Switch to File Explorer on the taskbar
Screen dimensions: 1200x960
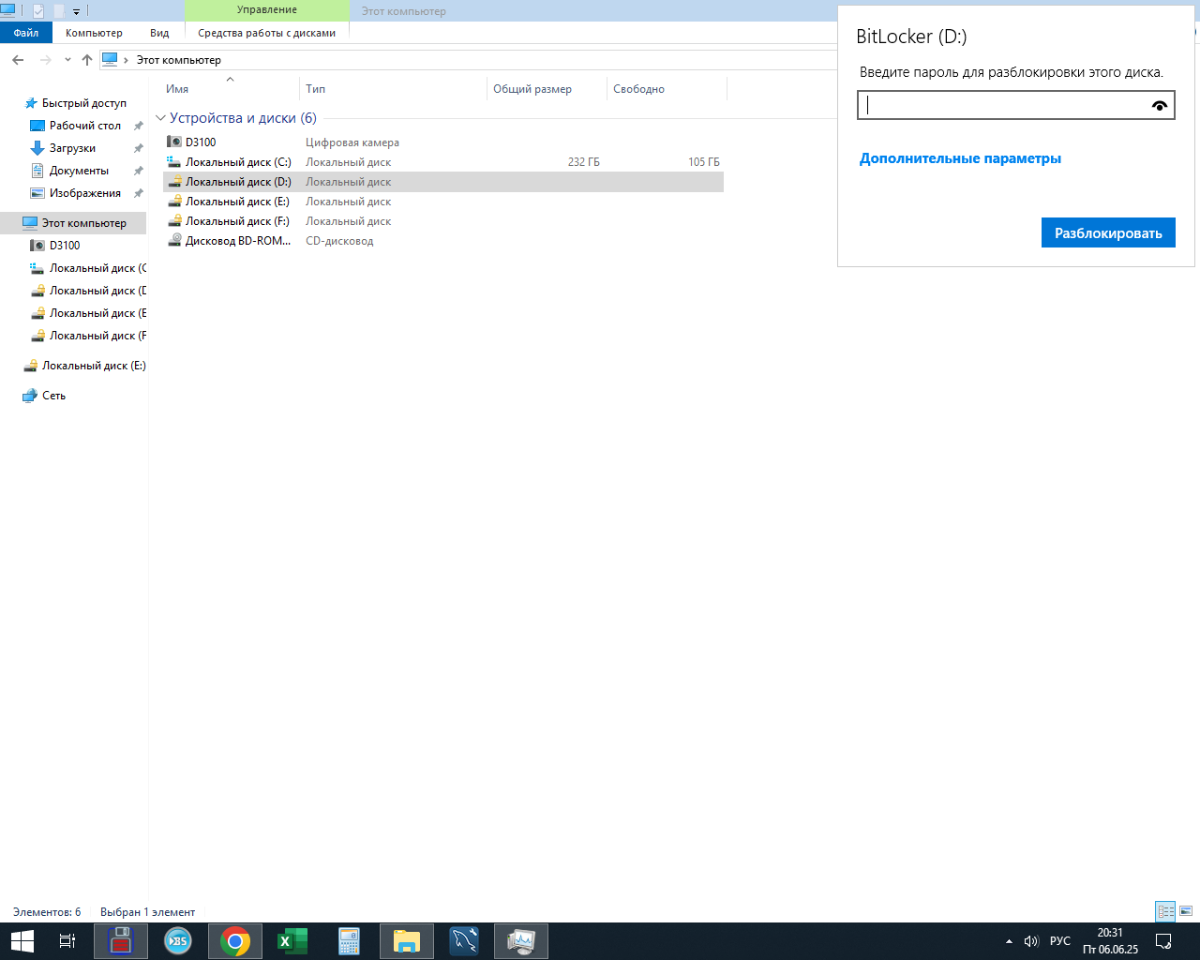pyautogui.click(x=406, y=941)
